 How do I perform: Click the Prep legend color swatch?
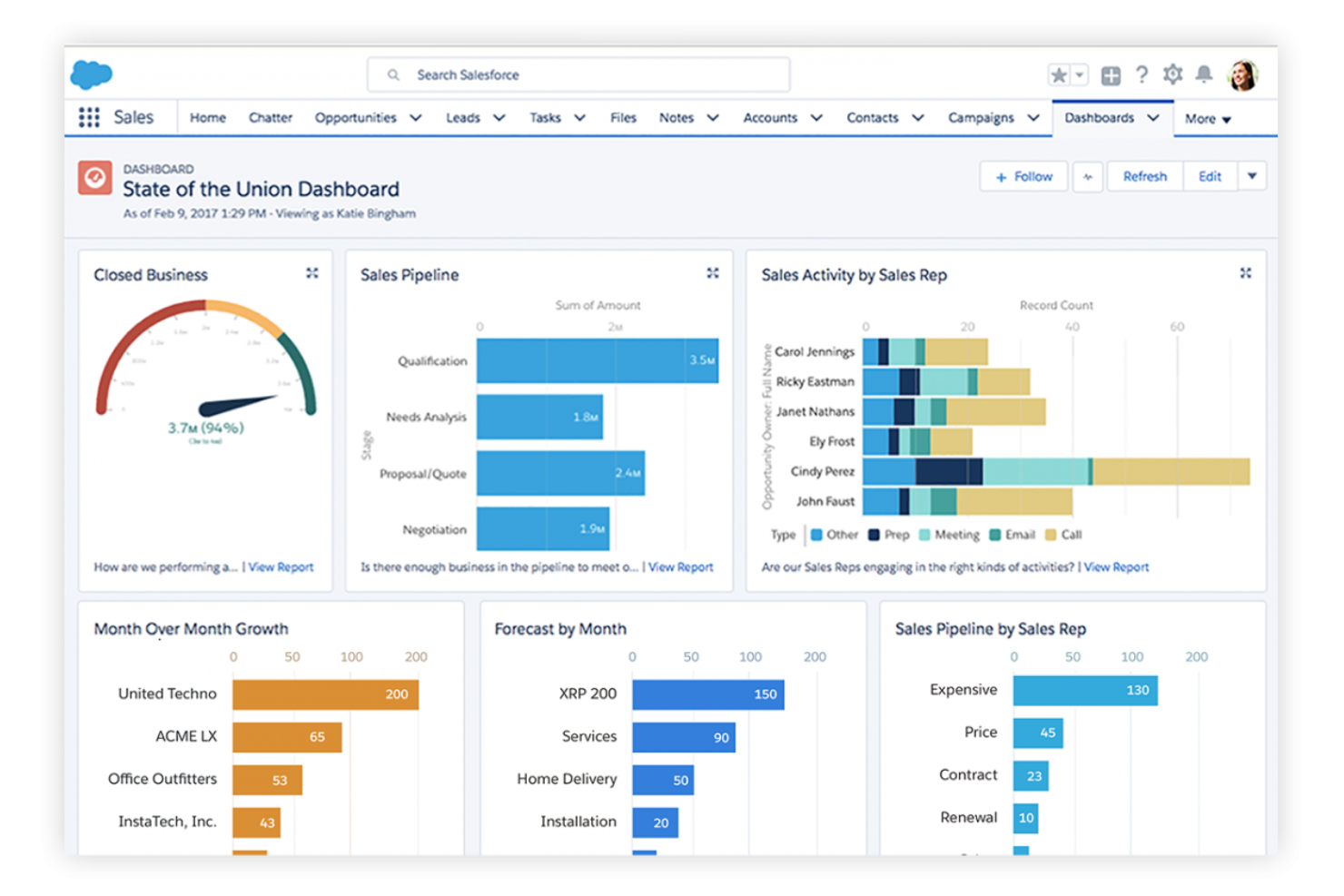(875, 535)
